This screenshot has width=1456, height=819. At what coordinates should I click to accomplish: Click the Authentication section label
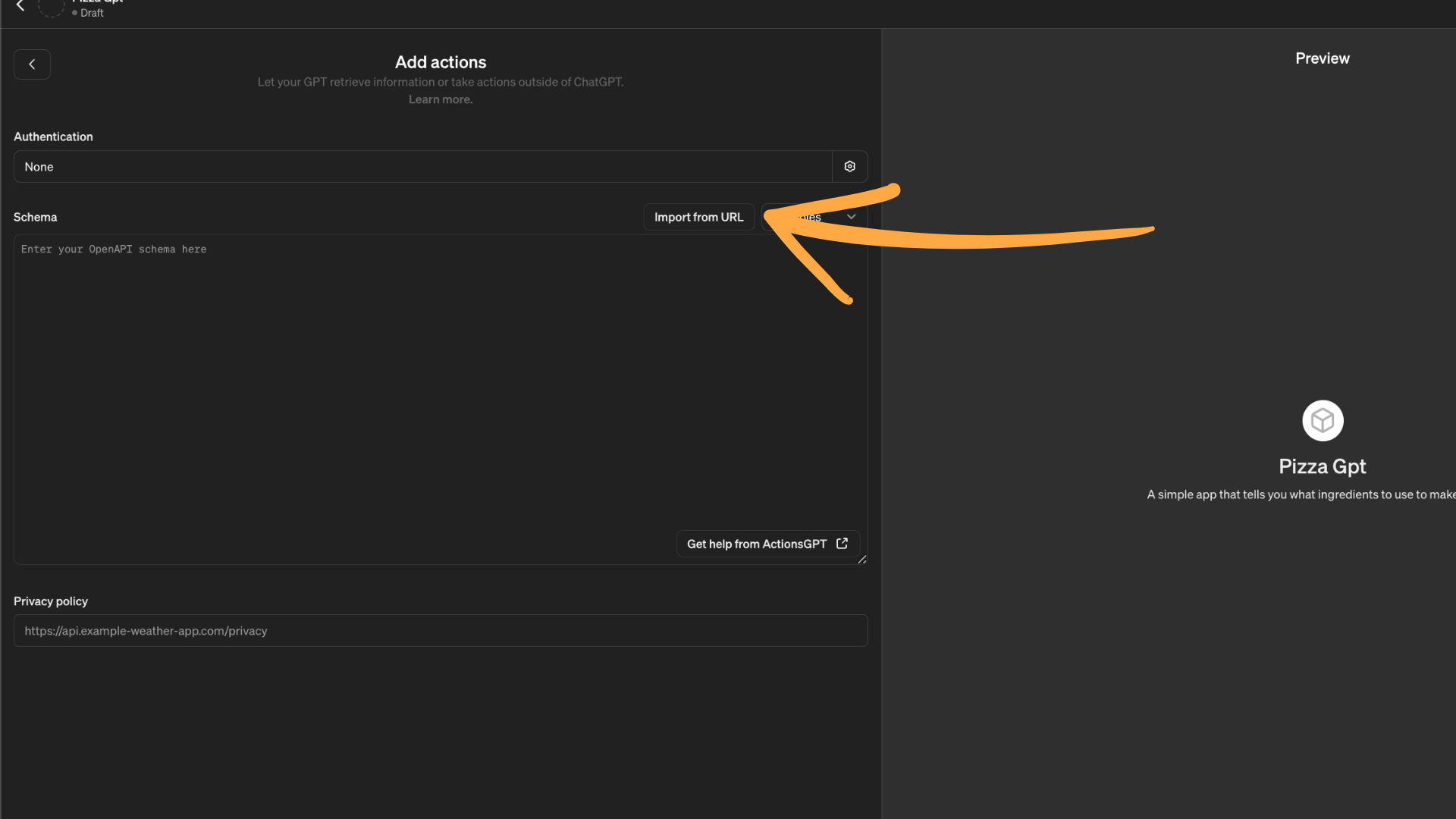coord(53,136)
